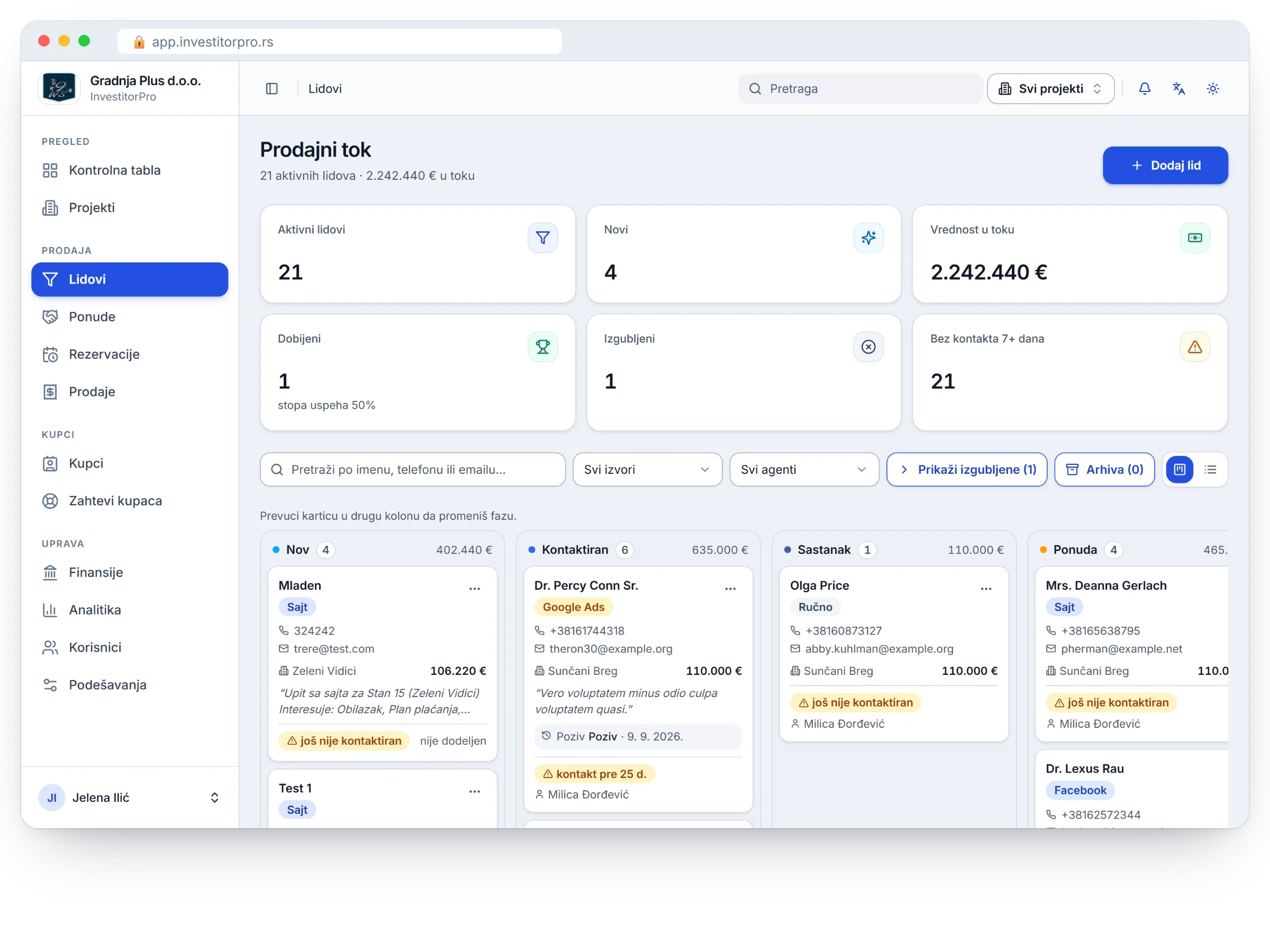Switch to list view
The height and width of the screenshot is (952, 1270).
(x=1210, y=470)
